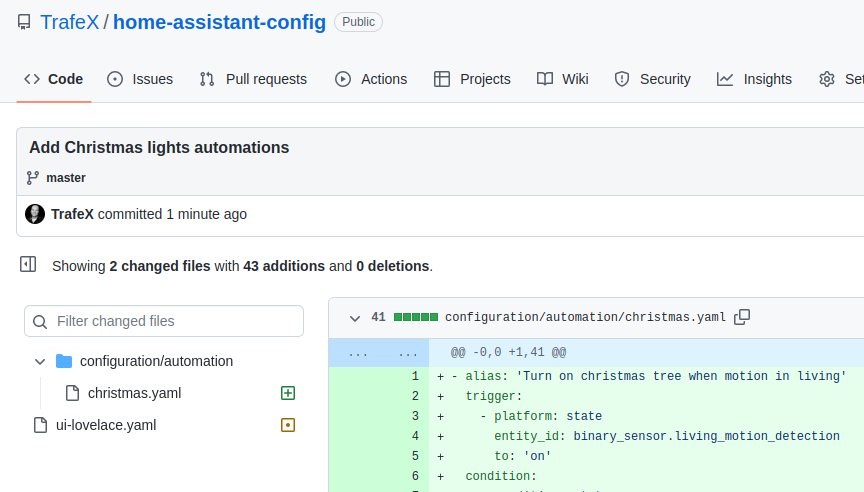The width and height of the screenshot is (864, 492).
Task: Click the Add Christmas lights automations title
Action: tap(159, 148)
